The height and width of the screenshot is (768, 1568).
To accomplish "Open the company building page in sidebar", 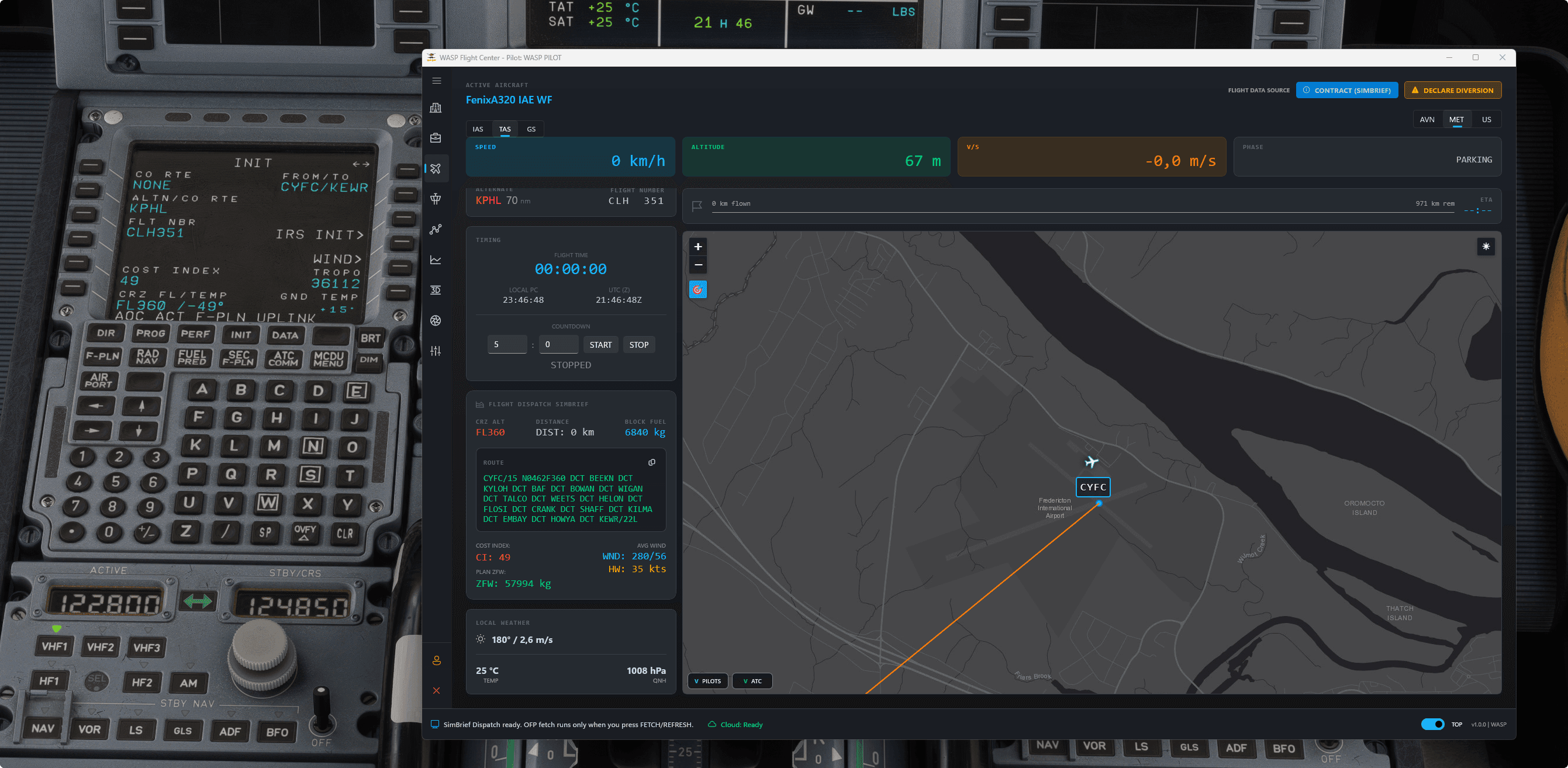I will tap(436, 108).
